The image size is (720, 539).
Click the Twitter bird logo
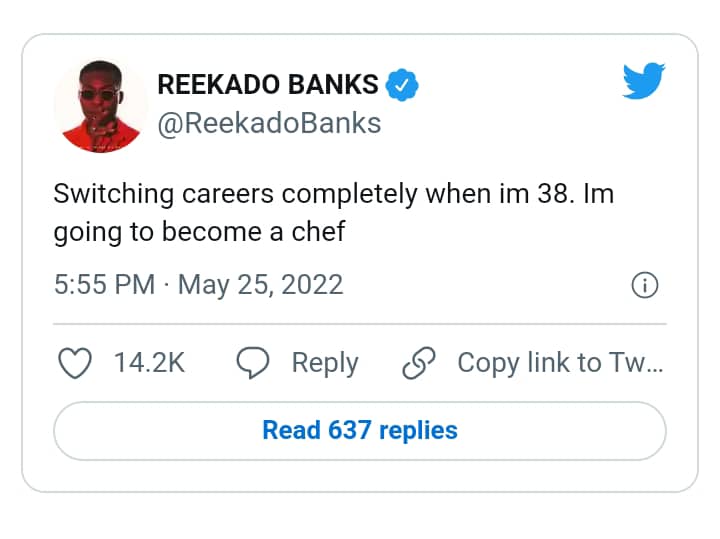pyautogui.click(x=643, y=80)
